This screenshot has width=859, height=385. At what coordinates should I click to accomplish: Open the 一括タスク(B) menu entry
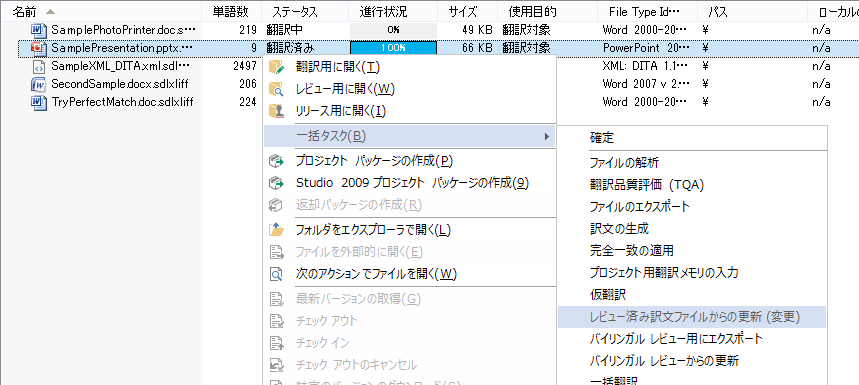tap(410, 136)
